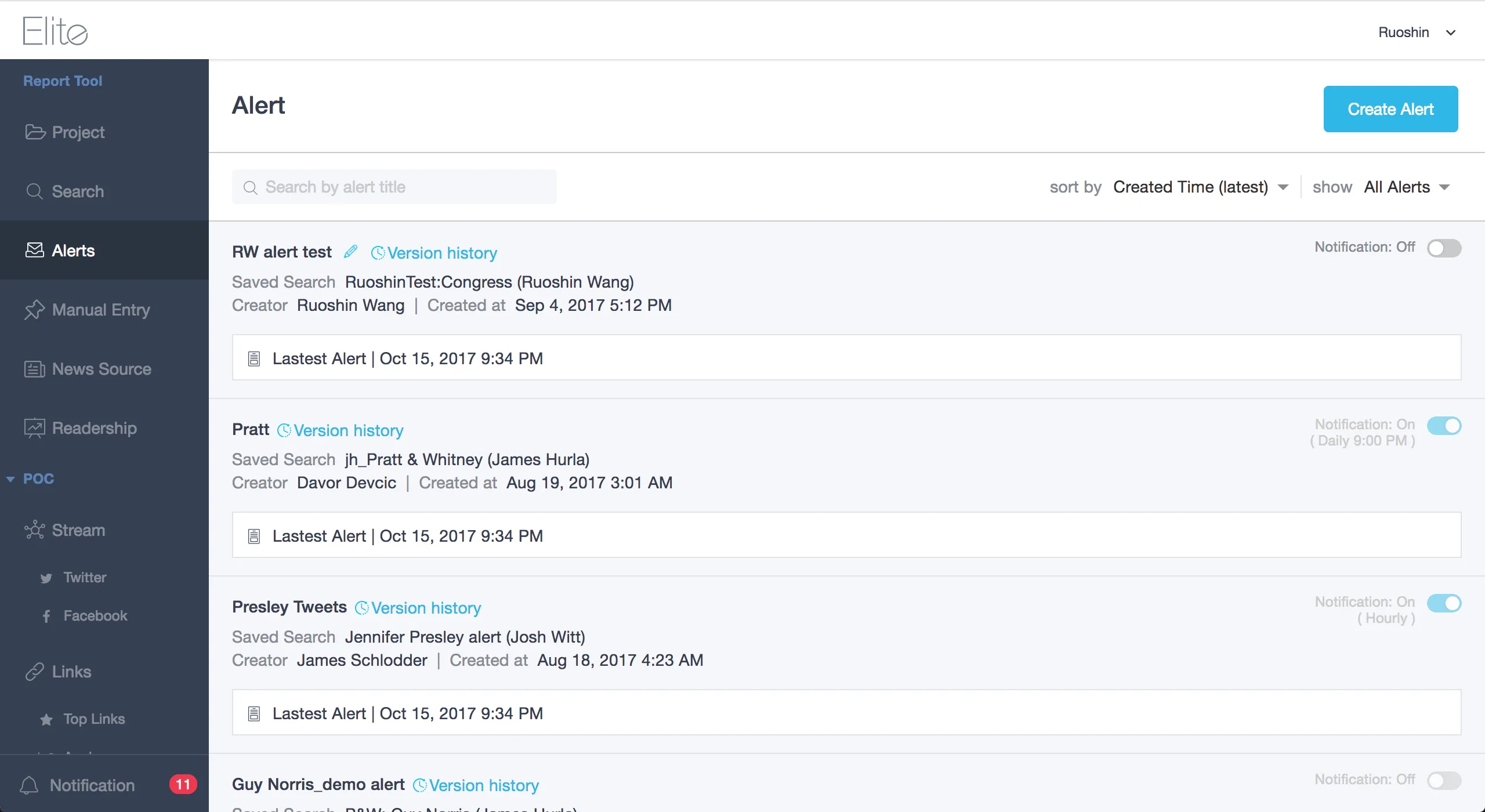Screen dimensions: 1485x812
Task: Select Manual Entry in the sidebar
Action: tap(104, 310)
